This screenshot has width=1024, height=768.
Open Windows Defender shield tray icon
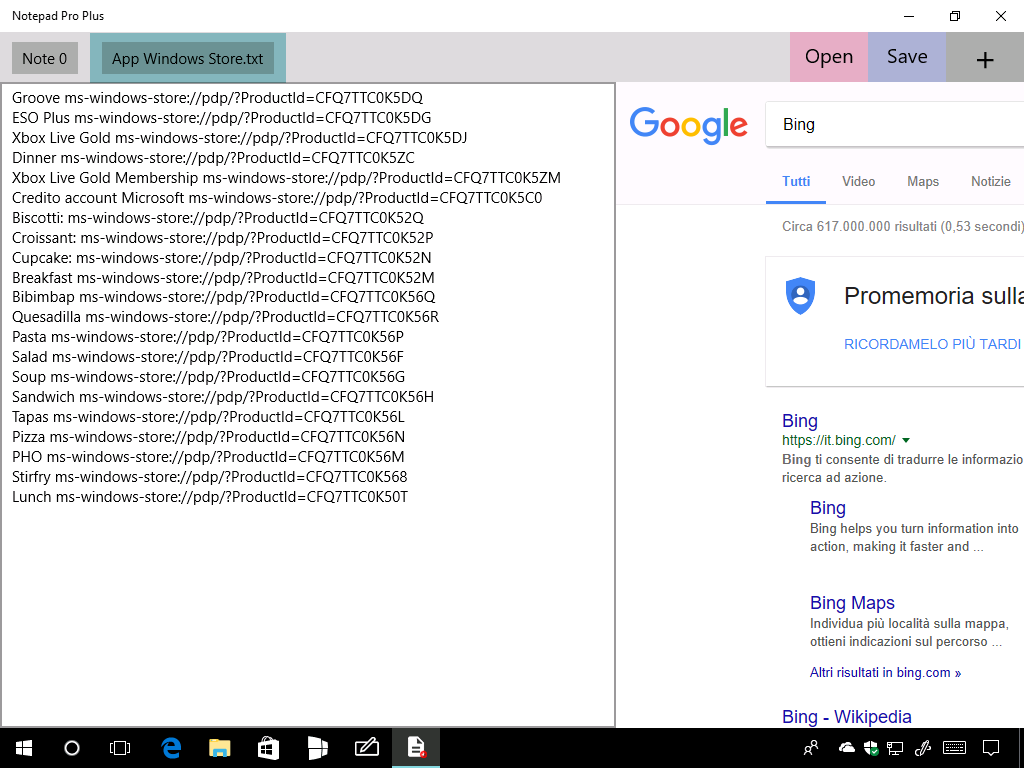(x=871, y=748)
